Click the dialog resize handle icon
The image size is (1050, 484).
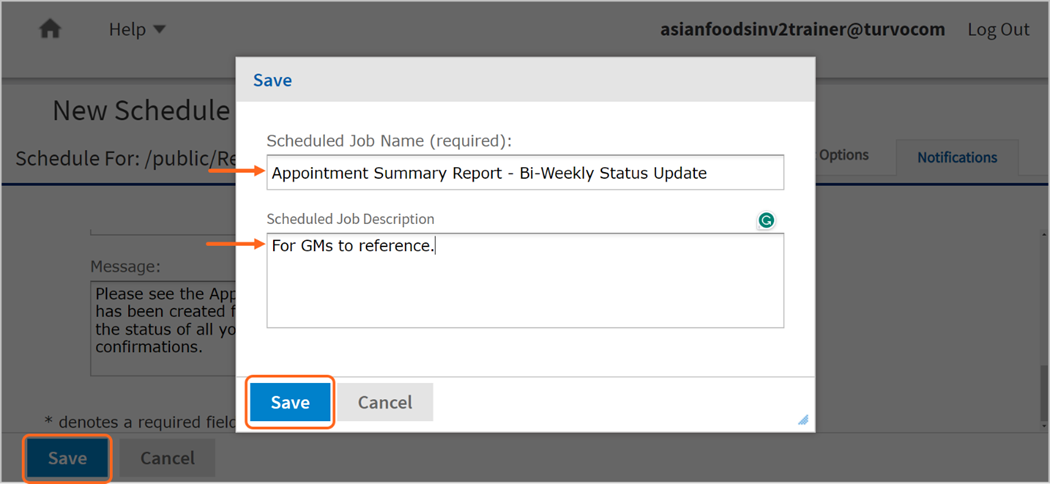(803, 420)
